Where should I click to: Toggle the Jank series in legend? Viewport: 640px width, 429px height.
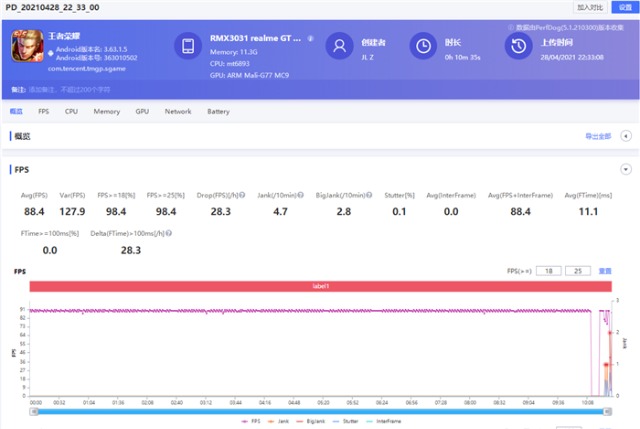click(278, 421)
